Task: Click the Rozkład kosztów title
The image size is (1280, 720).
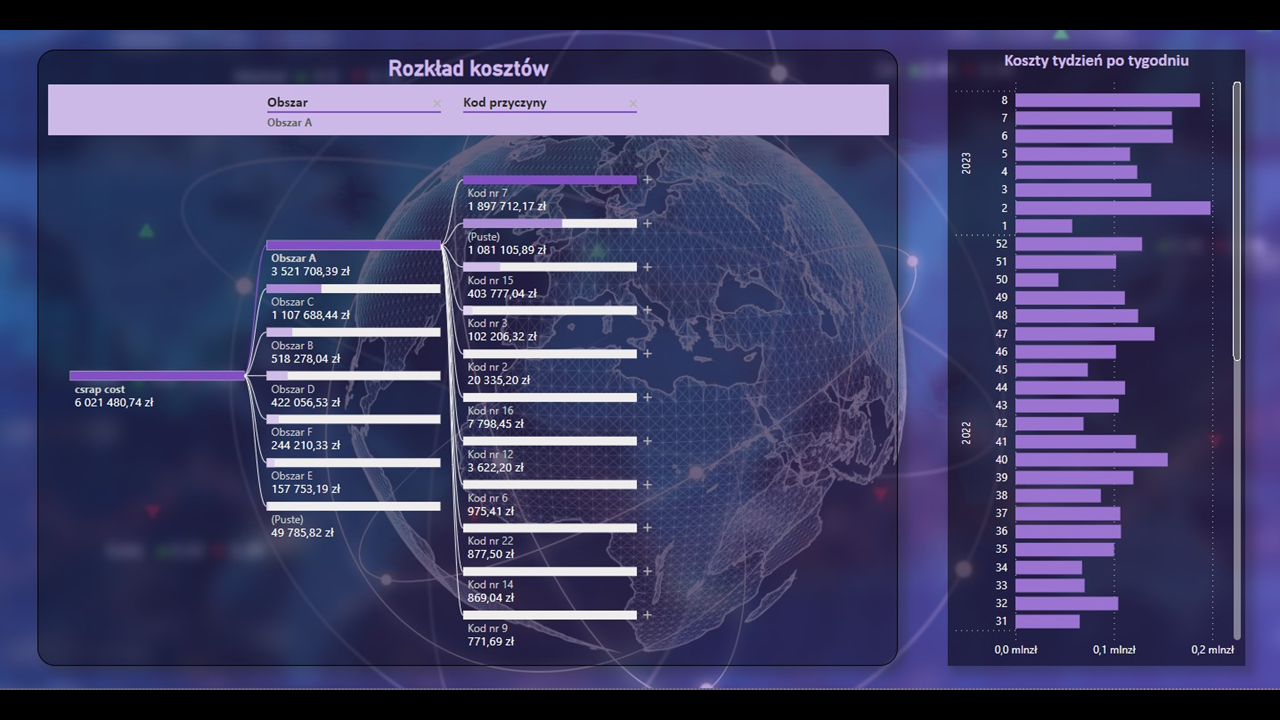Action: [x=468, y=68]
